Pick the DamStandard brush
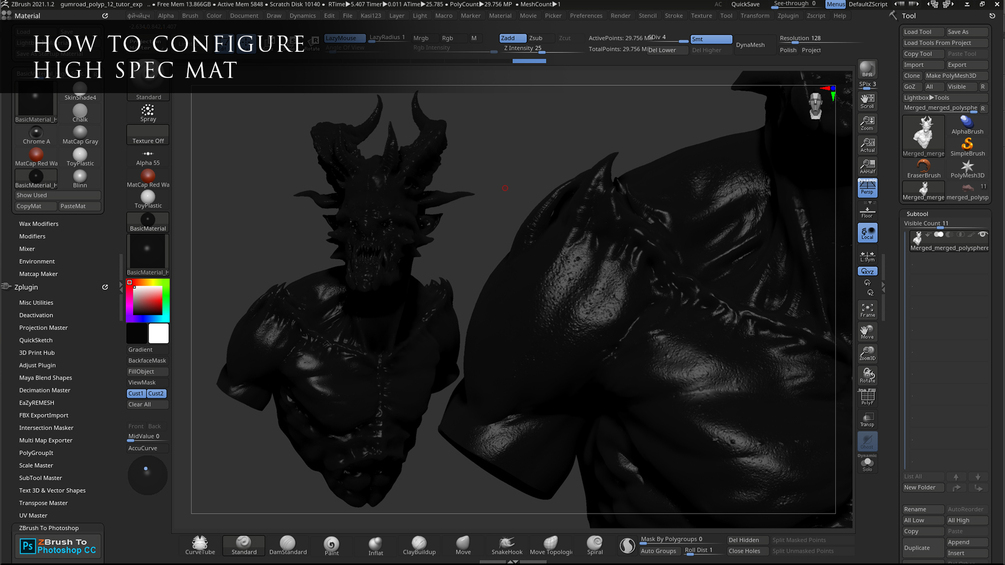 [x=287, y=544]
